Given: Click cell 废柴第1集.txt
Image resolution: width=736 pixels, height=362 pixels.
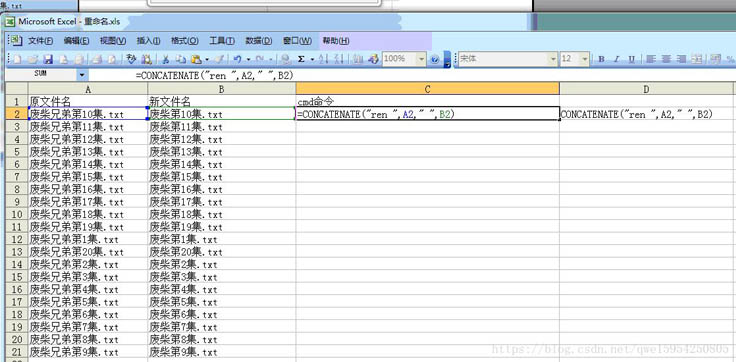Looking at the screenshot, I should (222, 239).
